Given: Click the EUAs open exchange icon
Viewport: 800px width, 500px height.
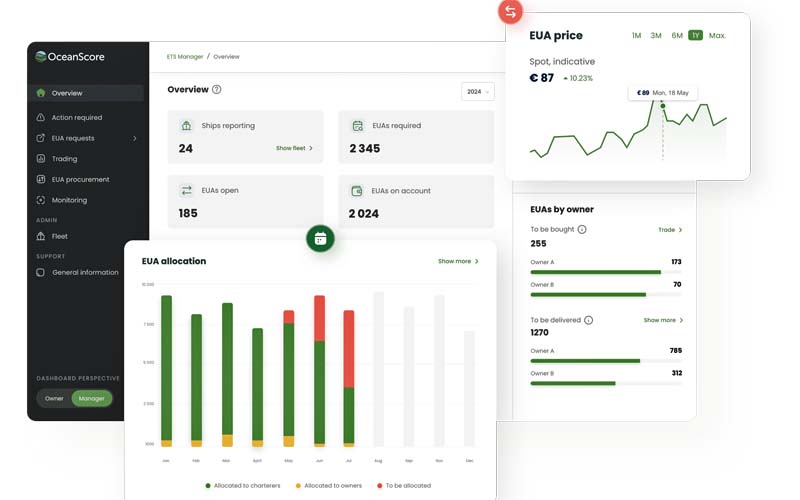Looking at the screenshot, I should [x=186, y=190].
